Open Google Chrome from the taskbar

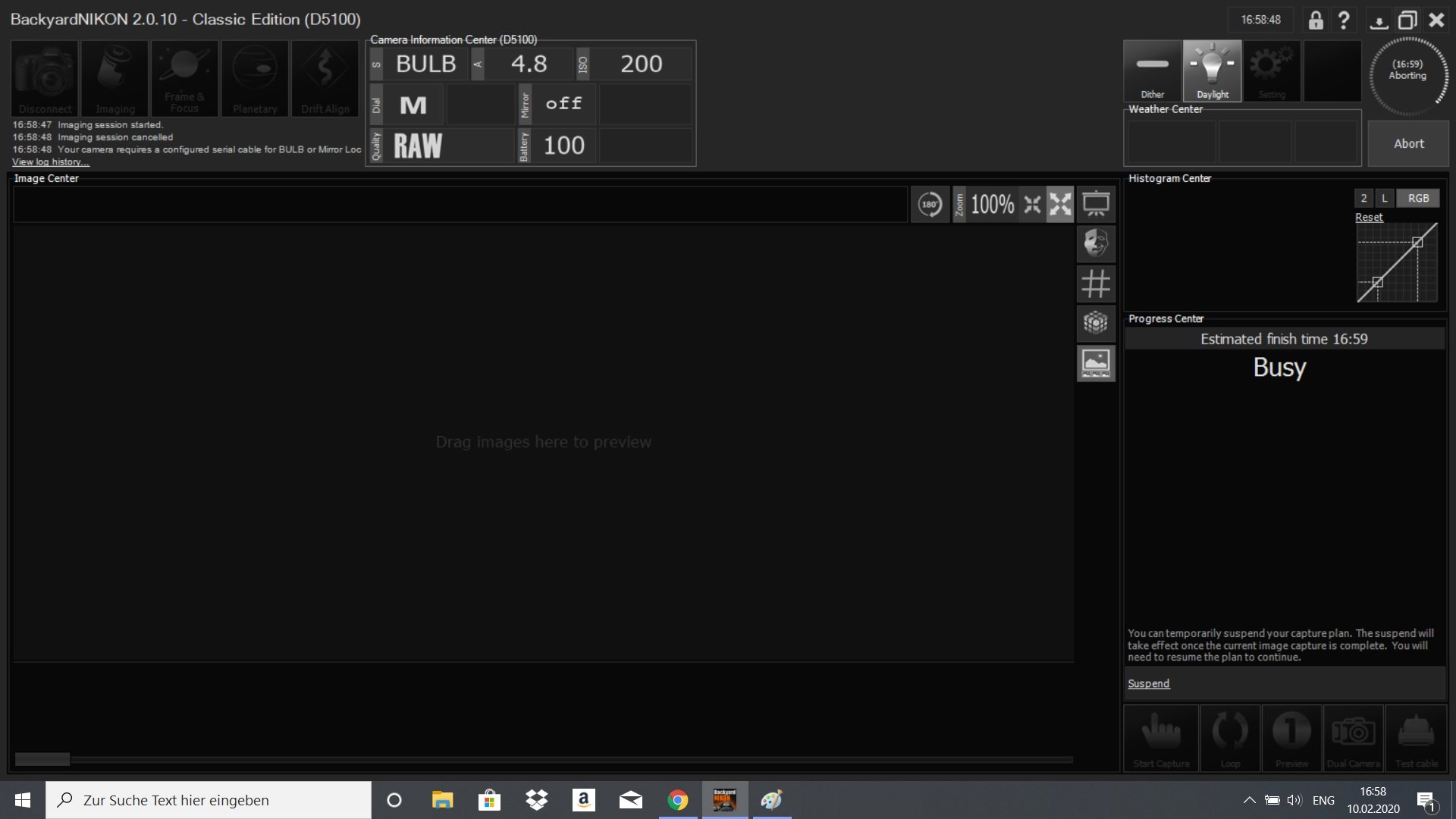coord(678,800)
